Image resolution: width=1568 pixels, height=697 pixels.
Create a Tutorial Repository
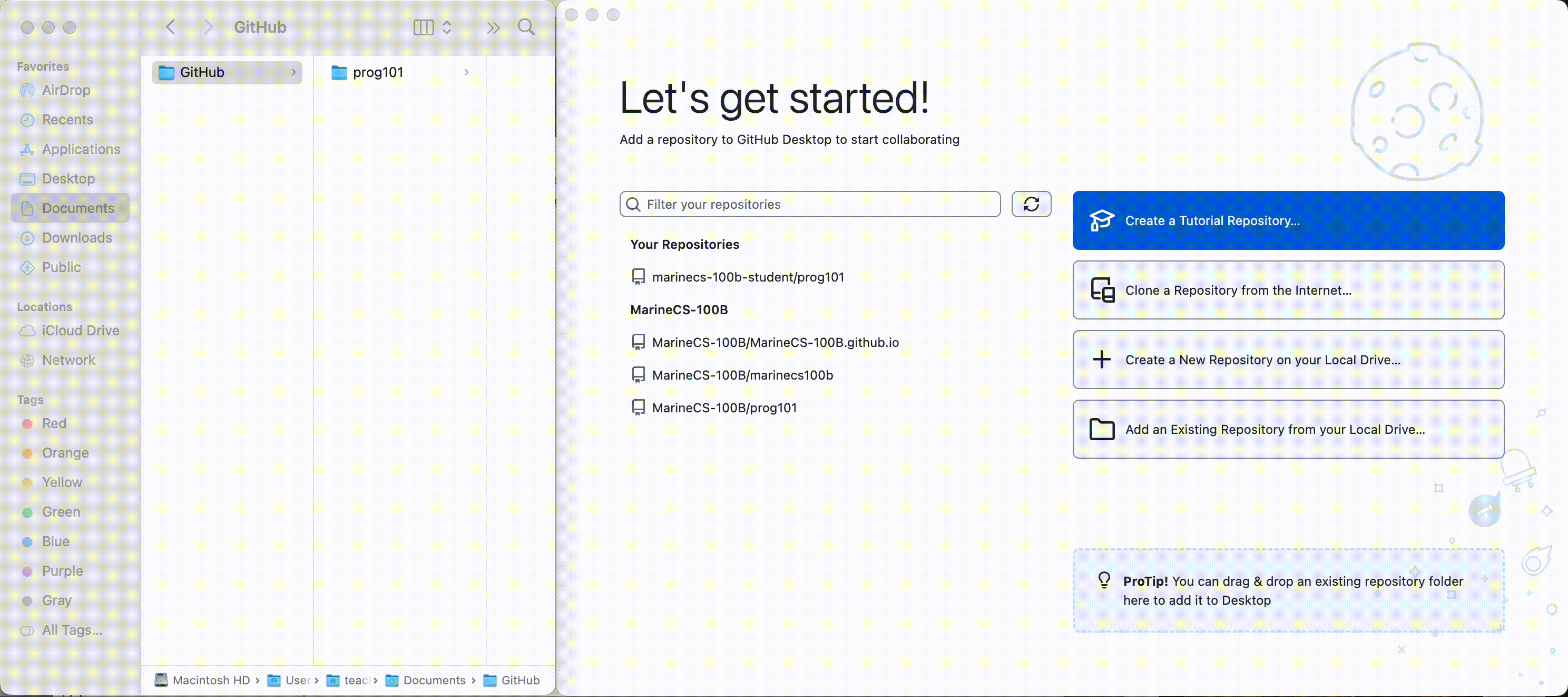tap(1288, 220)
